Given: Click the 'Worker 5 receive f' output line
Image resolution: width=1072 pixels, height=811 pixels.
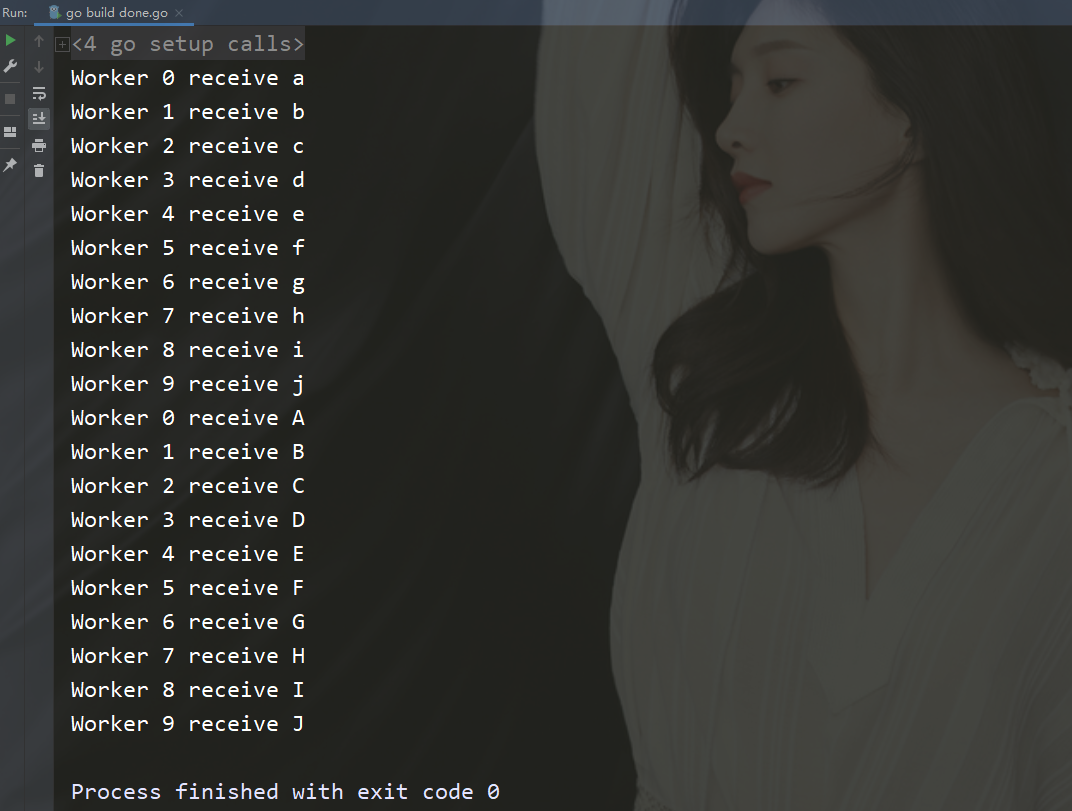Looking at the screenshot, I should point(187,248).
